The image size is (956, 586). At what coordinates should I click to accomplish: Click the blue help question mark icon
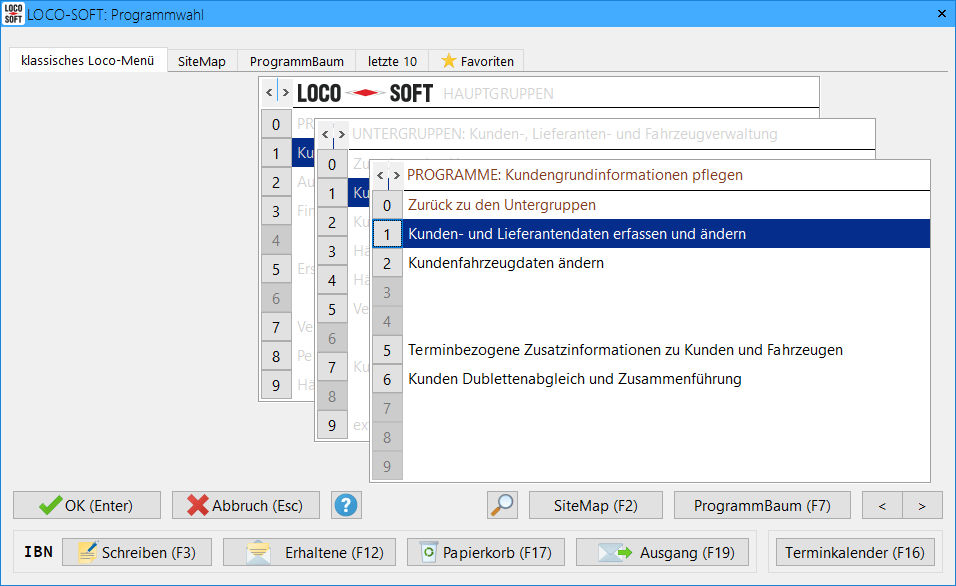point(346,505)
